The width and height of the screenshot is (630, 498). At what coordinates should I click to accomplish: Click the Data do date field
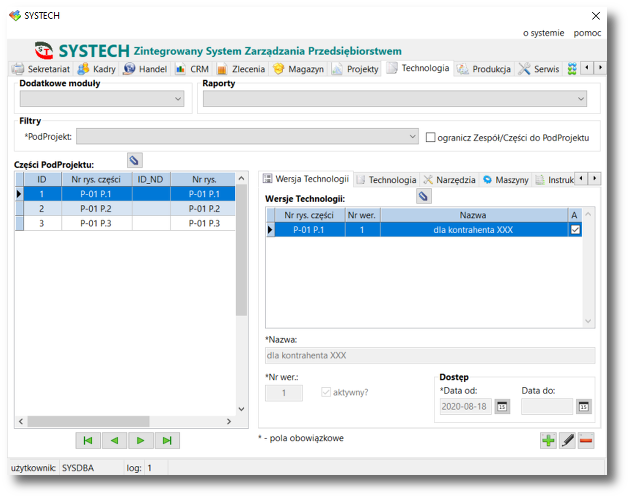coord(546,406)
